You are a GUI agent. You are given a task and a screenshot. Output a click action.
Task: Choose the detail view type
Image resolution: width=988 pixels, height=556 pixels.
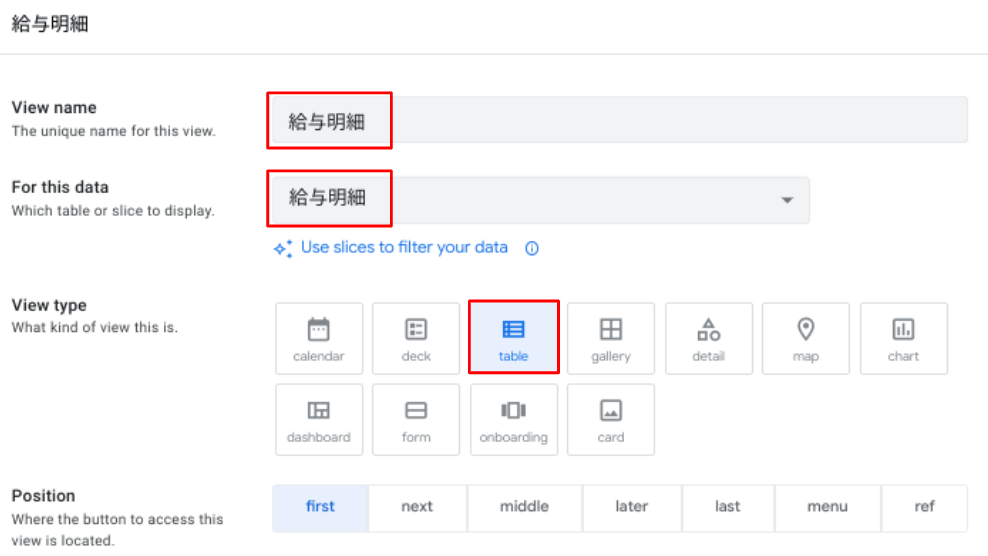pyautogui.click(x=708, y=339)
